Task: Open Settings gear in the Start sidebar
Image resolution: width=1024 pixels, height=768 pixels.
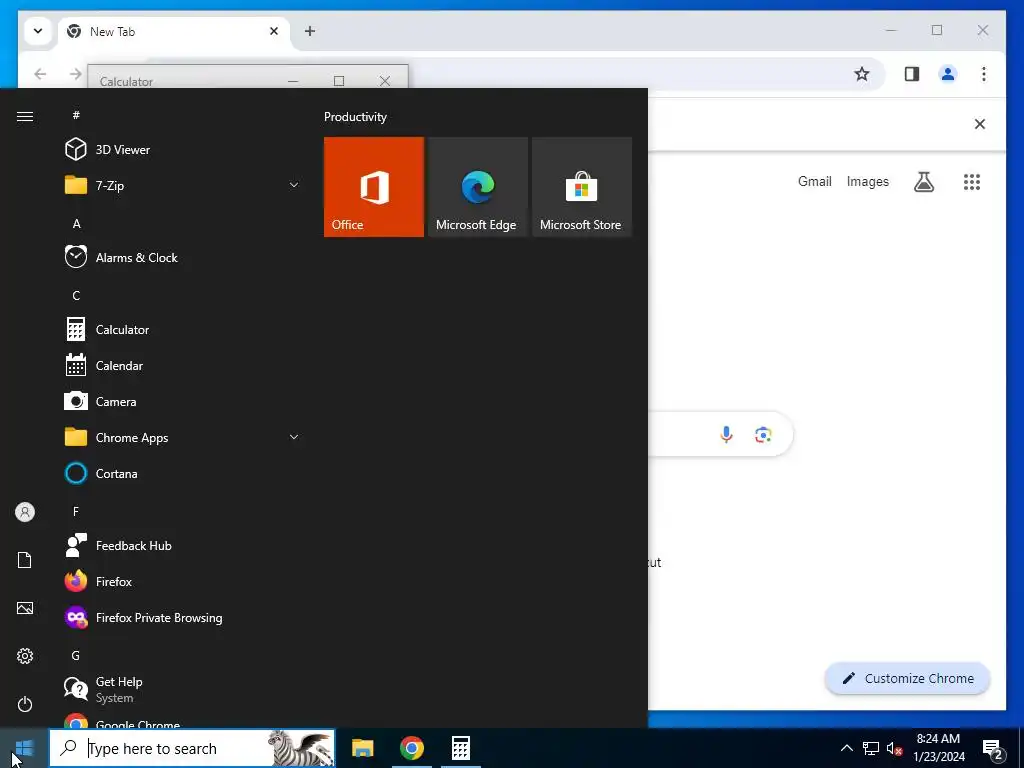Action: point(25,656)
